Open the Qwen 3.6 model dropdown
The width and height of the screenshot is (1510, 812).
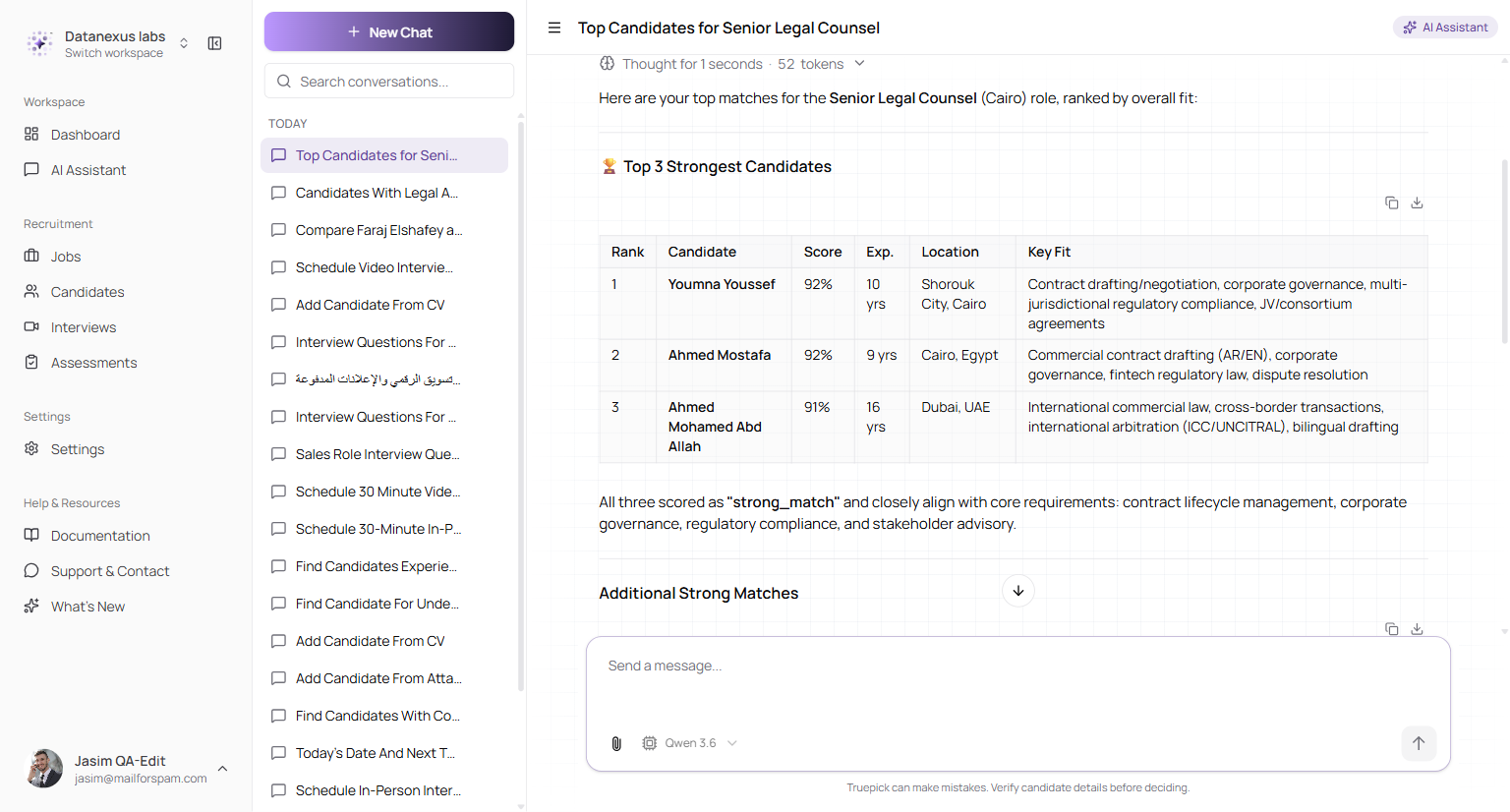(689, 743)
